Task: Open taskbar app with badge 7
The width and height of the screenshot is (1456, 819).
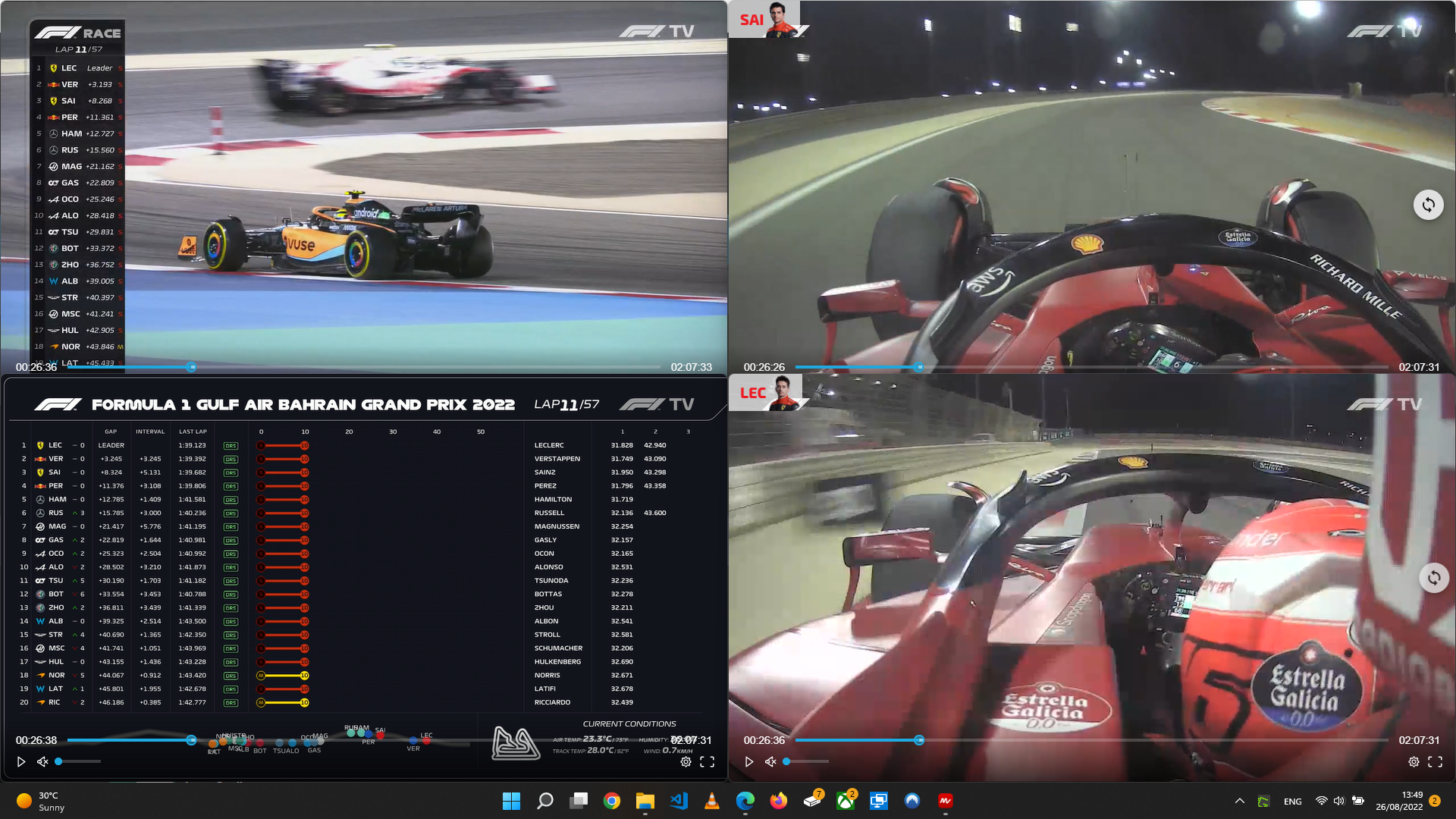Action: [813, 799]
